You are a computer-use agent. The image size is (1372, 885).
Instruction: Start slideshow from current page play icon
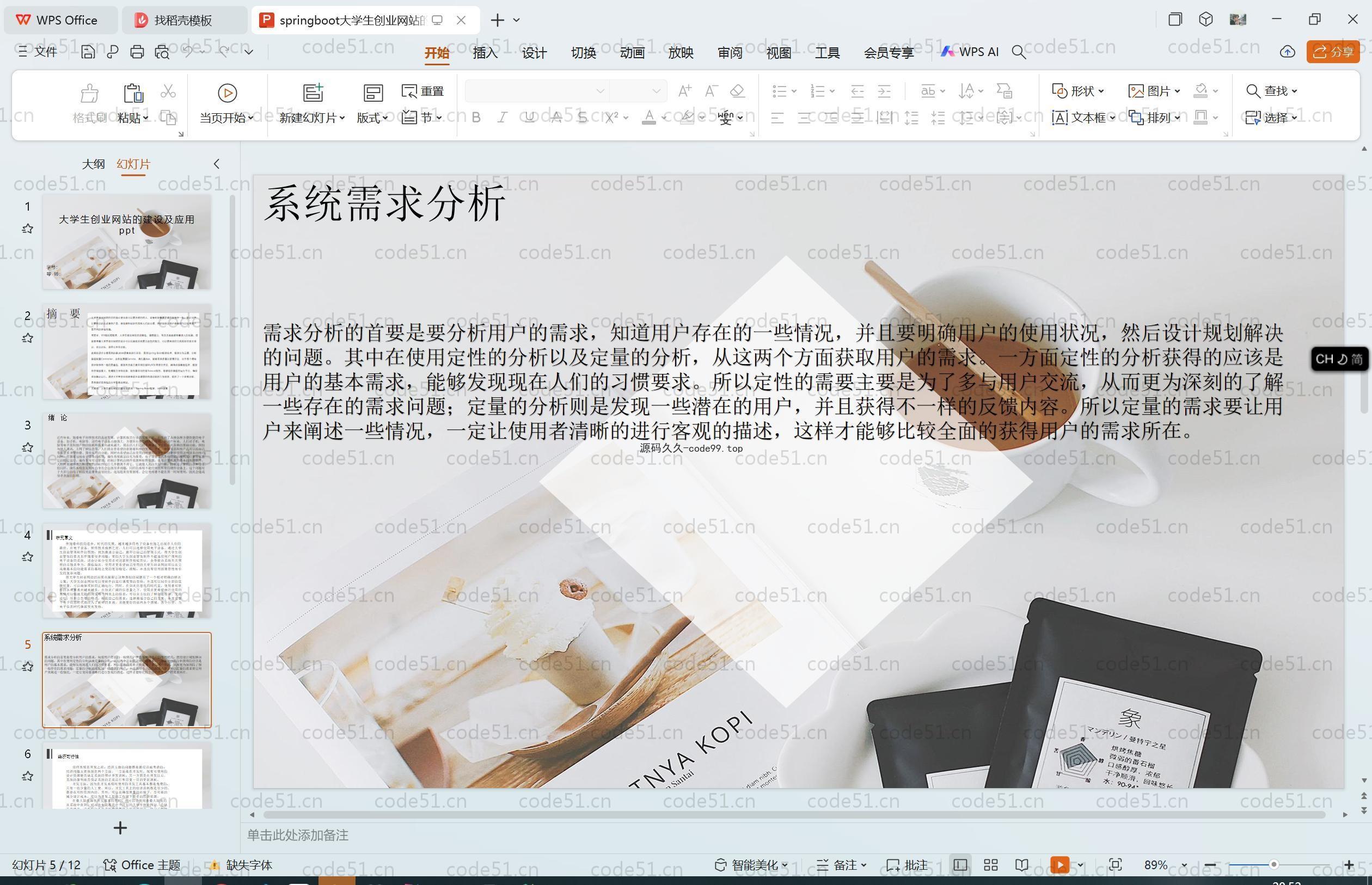[x=227, y=93]
